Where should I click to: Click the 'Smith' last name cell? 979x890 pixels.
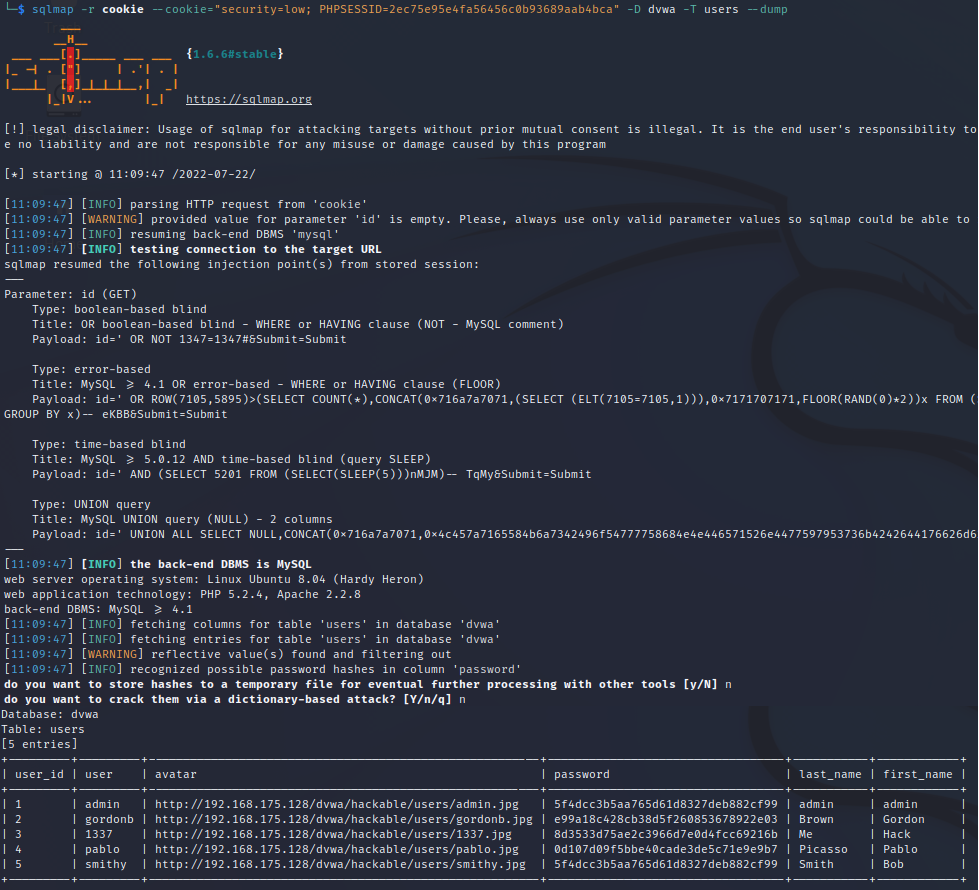(817, 864)
